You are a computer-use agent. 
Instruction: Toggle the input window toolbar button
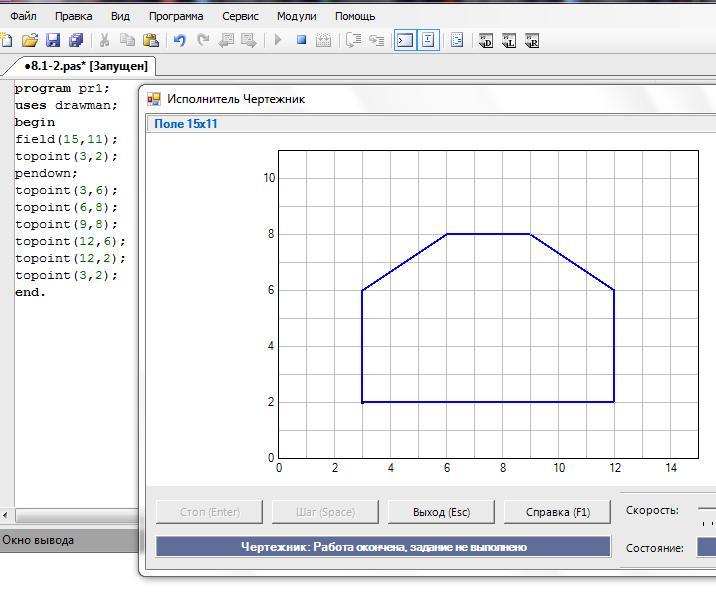click(x=428, y=41)
